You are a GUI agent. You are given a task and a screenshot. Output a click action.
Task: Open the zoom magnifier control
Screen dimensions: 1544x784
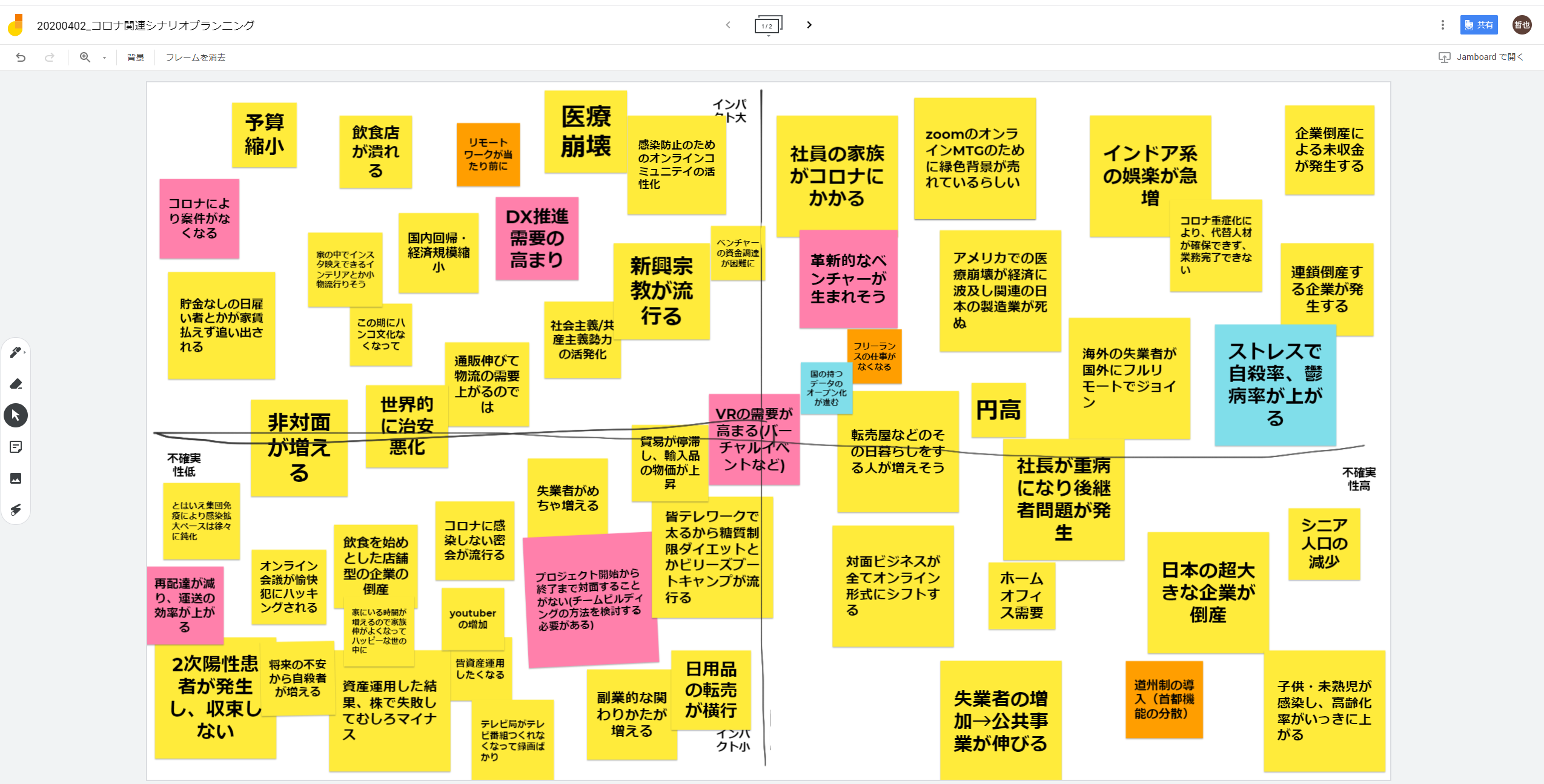point(85,58)
